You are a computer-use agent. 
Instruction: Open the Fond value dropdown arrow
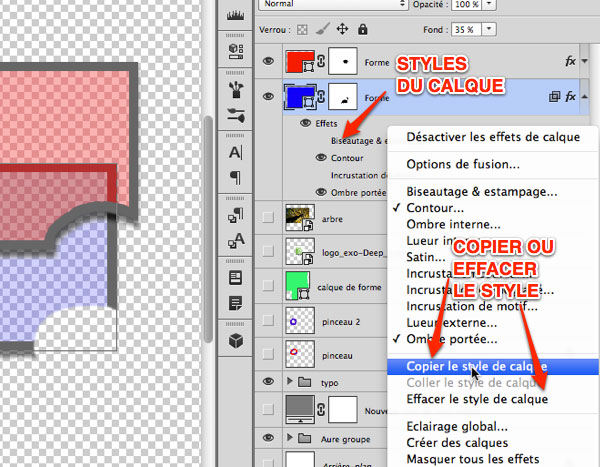point(489,29)
